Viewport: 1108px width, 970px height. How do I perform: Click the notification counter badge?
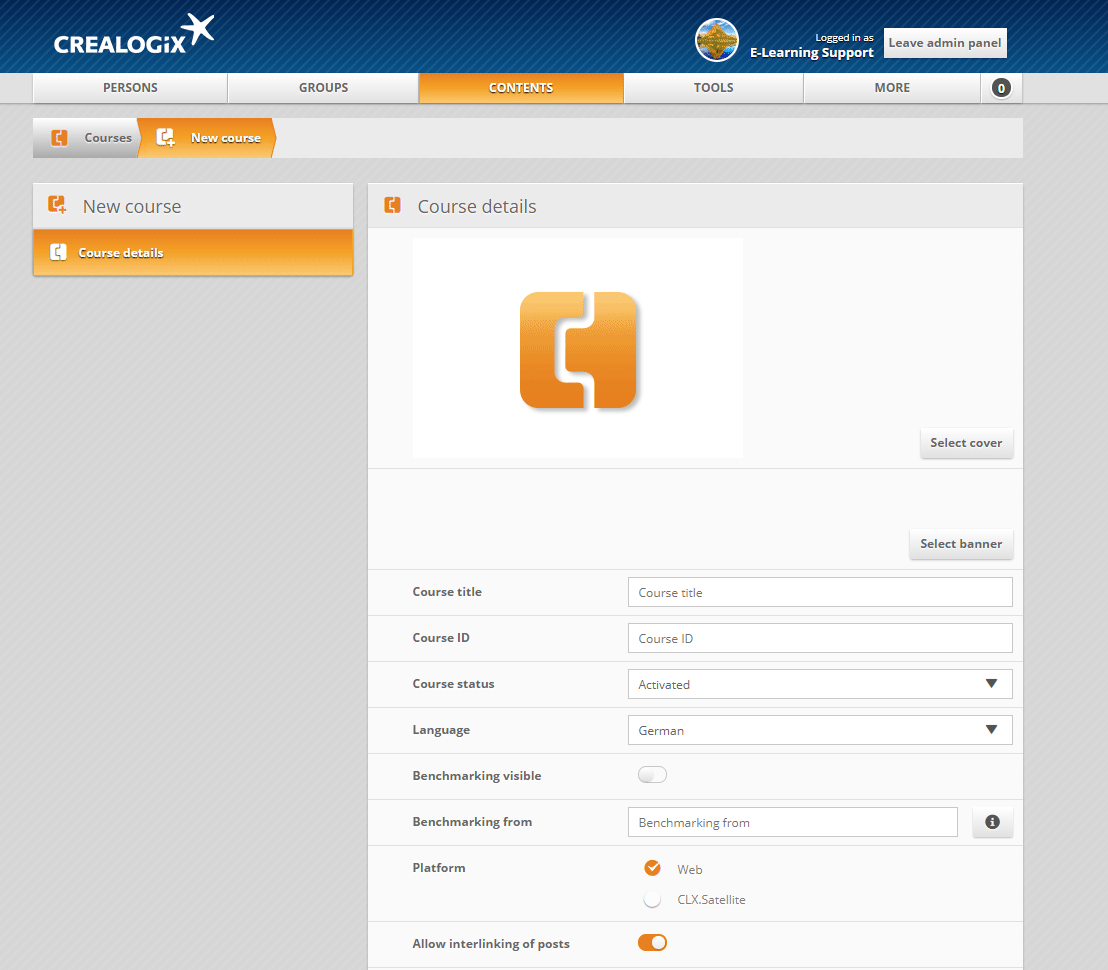[1001, 88]
